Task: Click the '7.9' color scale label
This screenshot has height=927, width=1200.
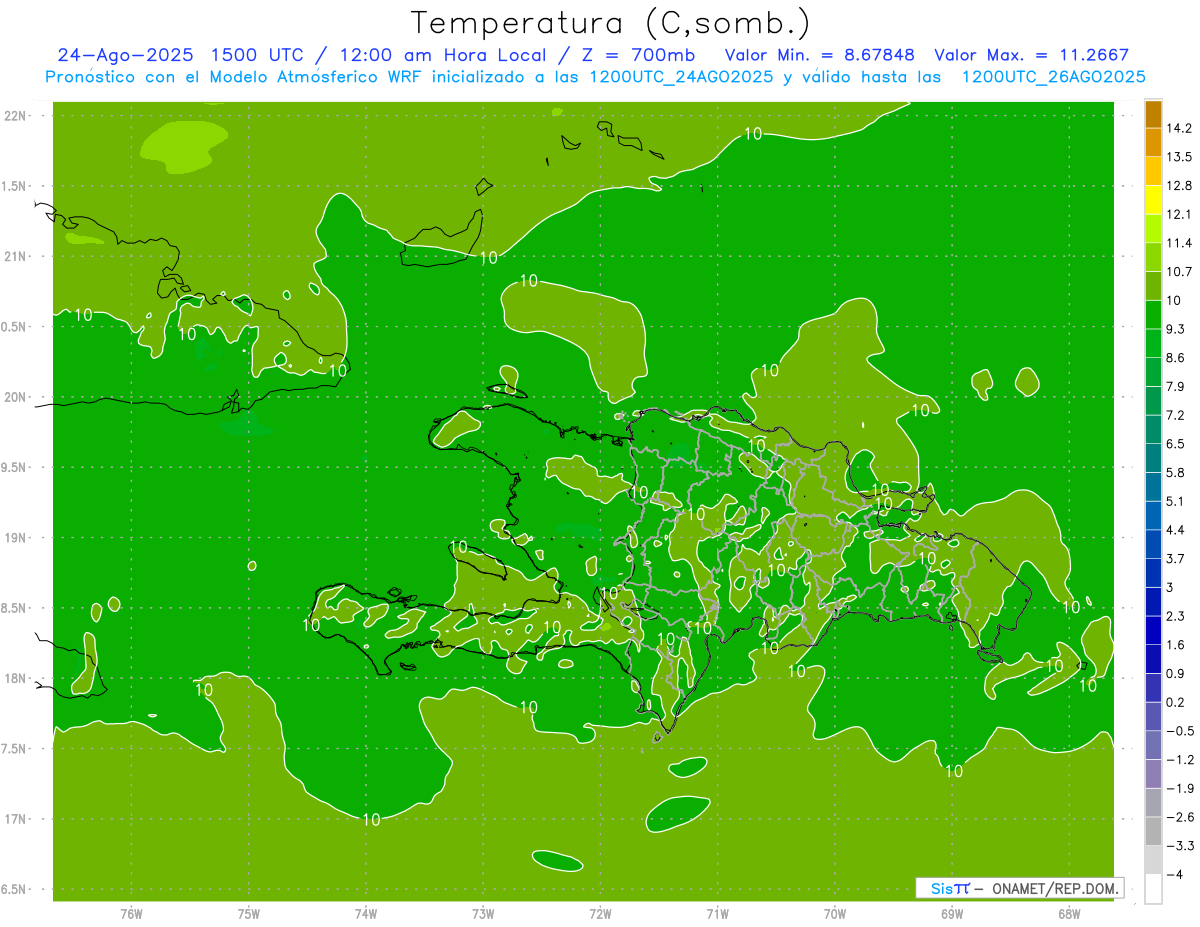Action: (1176, 386)
